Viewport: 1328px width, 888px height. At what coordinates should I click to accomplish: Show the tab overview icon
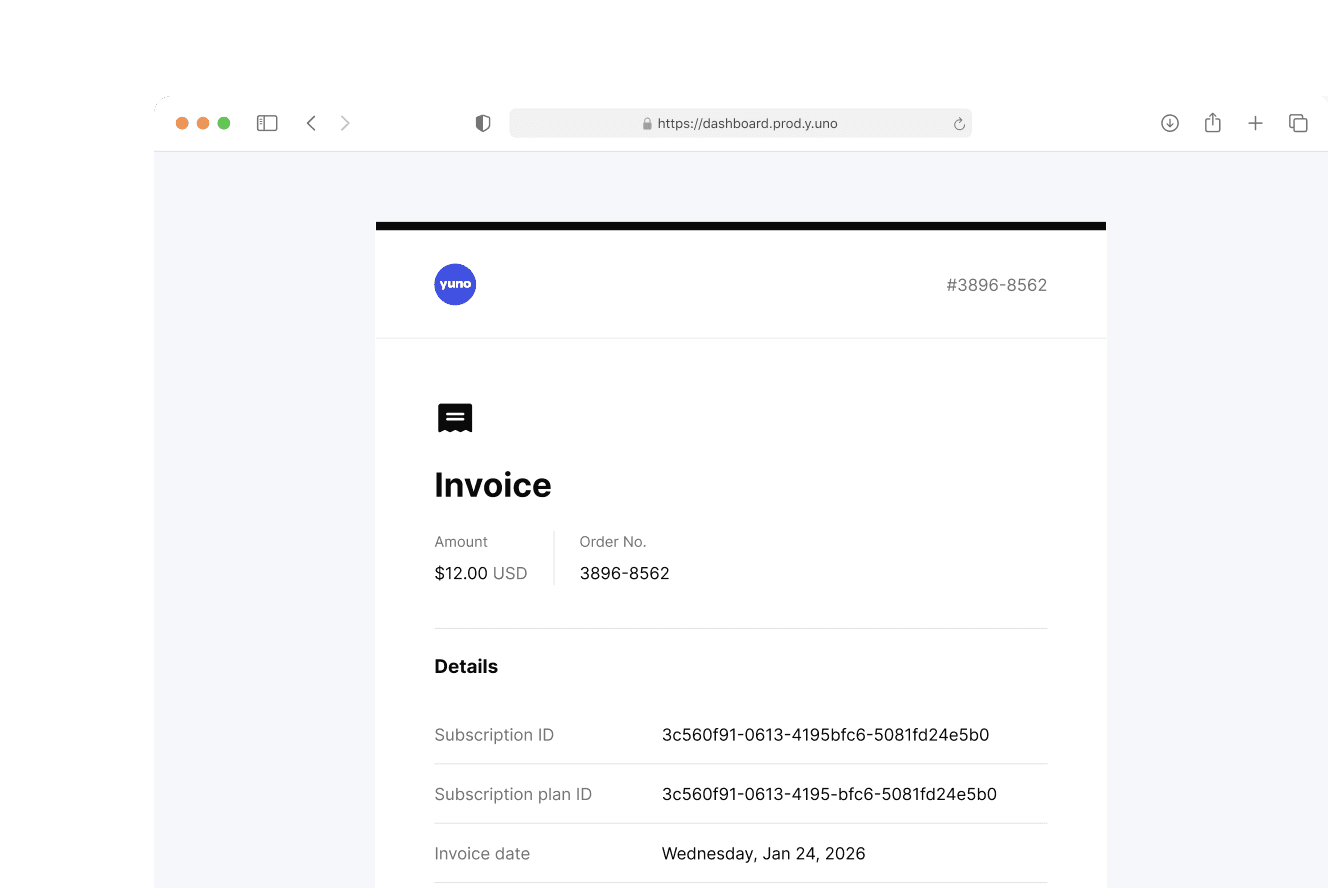[1298, 123]
